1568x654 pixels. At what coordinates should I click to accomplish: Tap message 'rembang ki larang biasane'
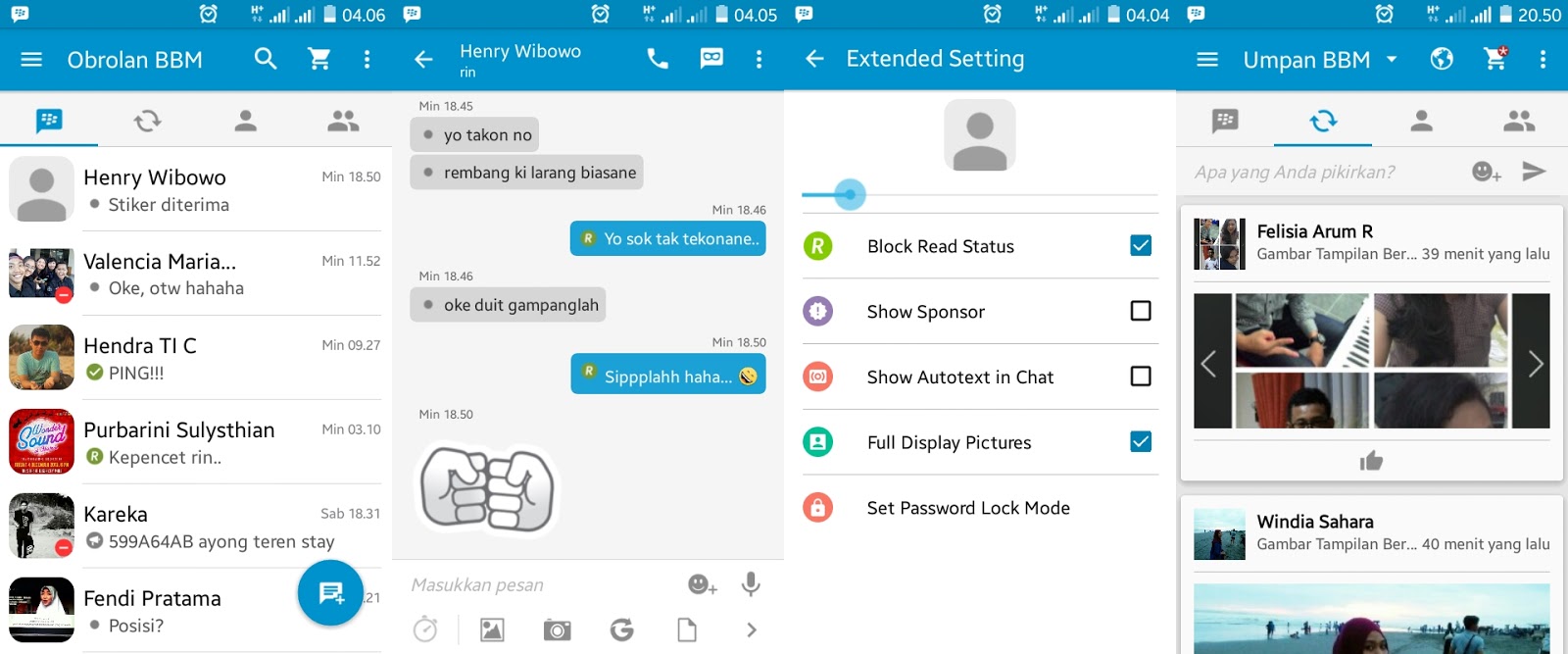(526, 173)
